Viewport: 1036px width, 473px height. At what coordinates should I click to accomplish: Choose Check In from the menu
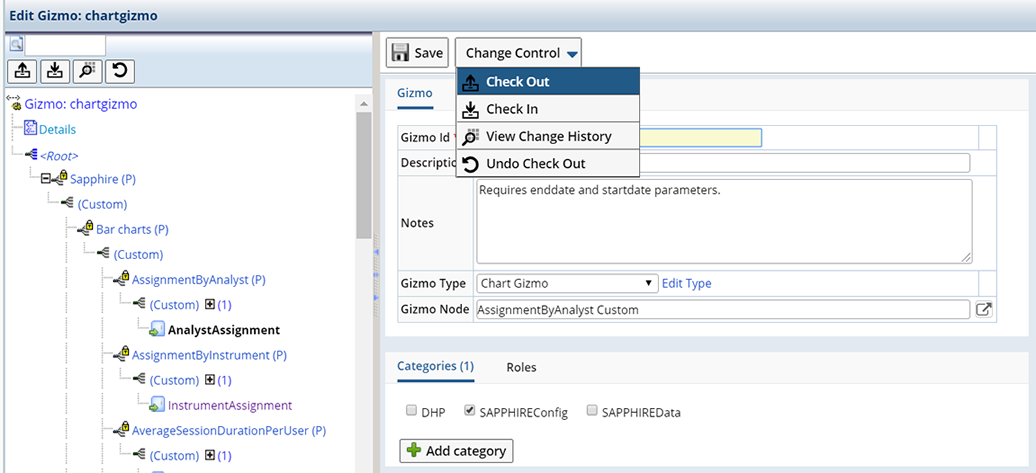coord(548,109)
